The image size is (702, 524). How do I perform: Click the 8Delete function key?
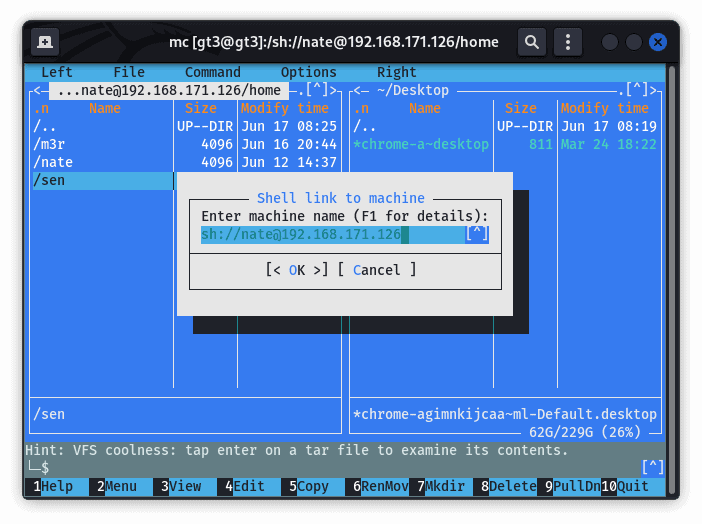(512, 486)
